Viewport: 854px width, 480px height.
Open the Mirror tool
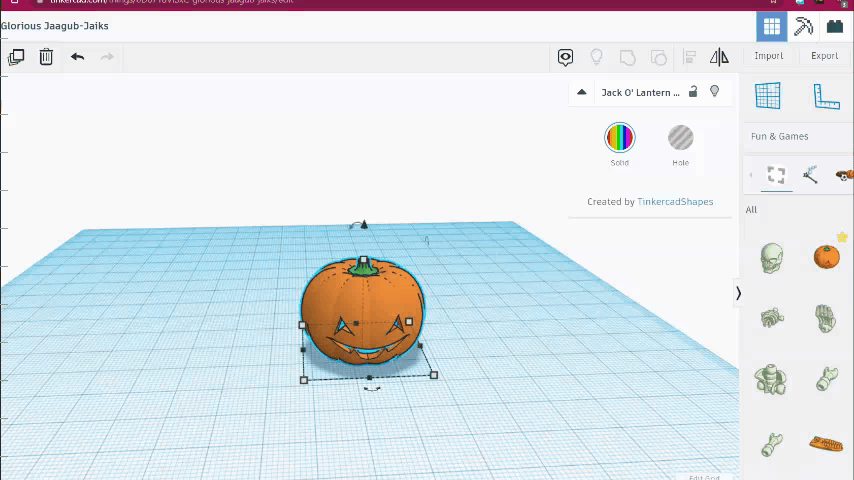[719, 57]
